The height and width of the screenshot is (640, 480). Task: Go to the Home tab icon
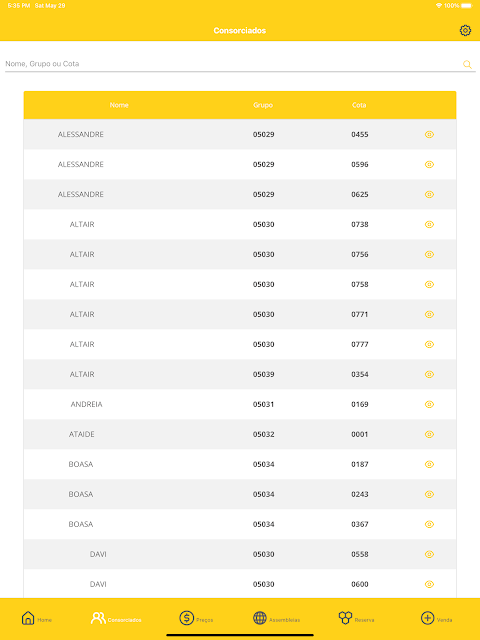click(x=28, y=618)
